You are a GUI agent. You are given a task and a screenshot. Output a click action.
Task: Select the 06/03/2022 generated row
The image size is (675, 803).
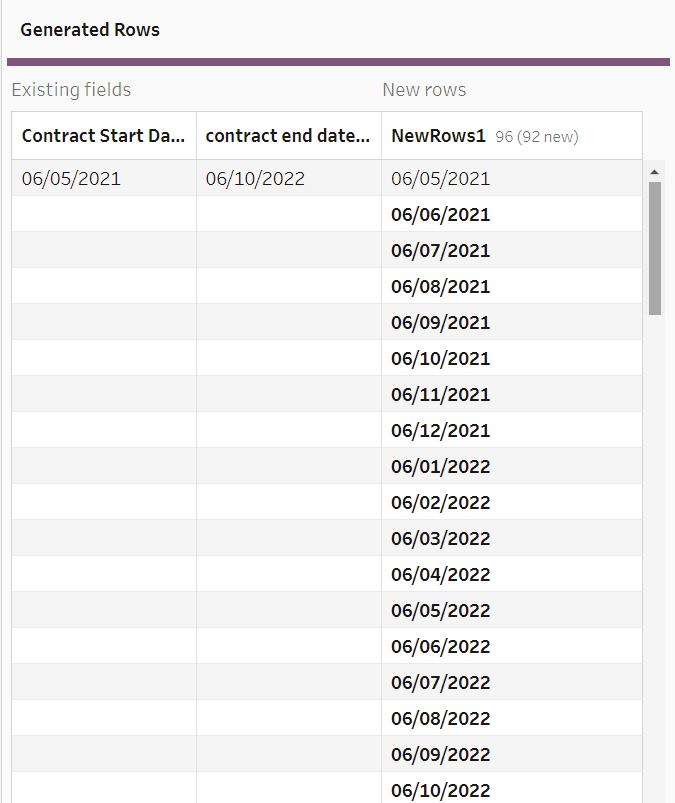point(441,539)
